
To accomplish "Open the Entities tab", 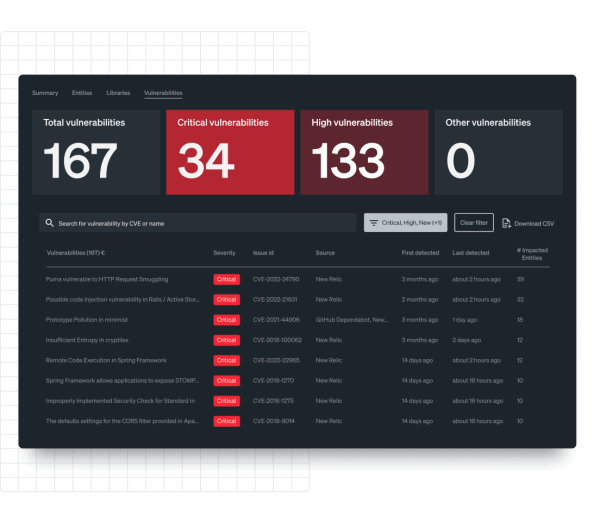I will (x=82, y=93).
